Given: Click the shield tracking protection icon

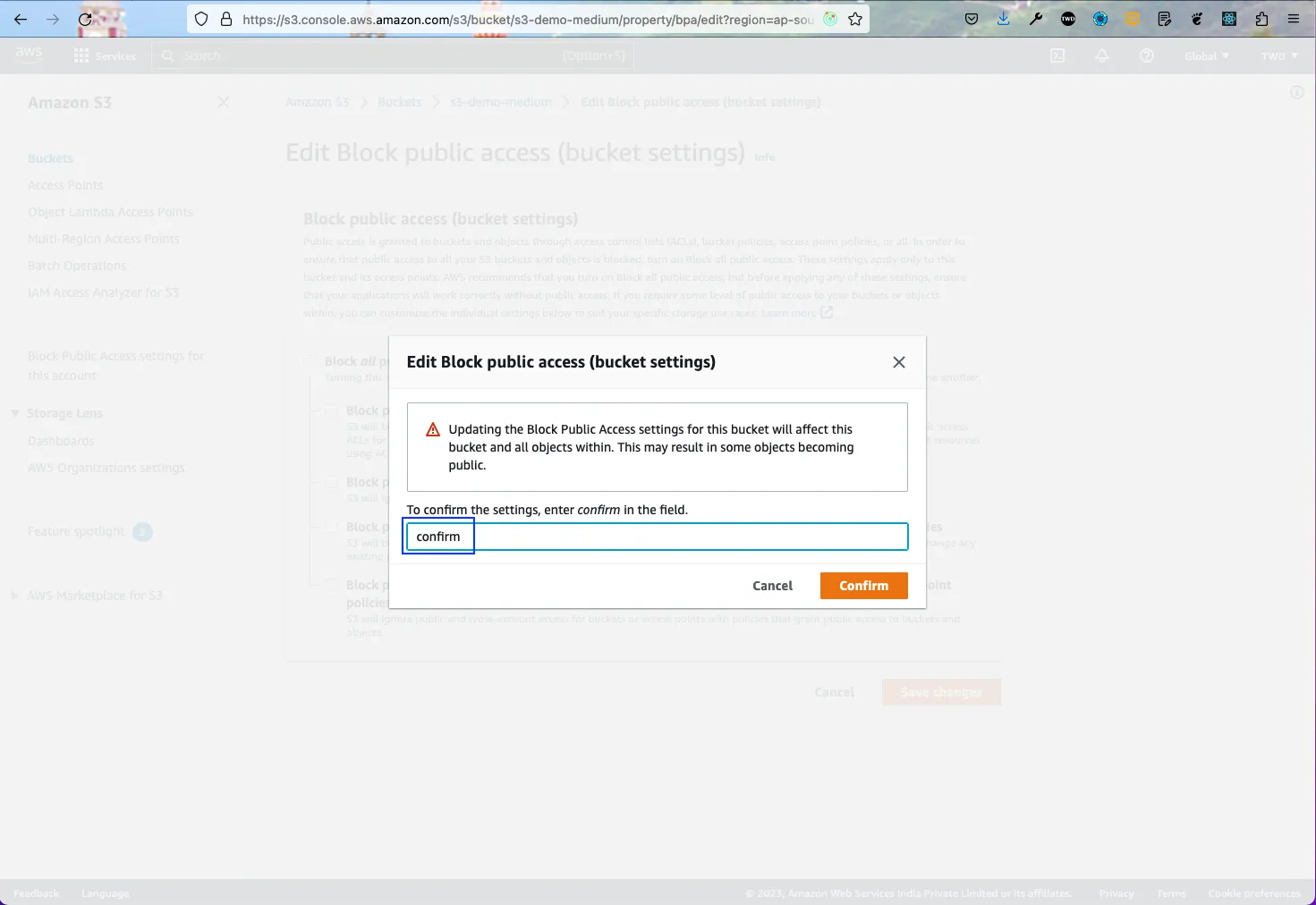Looking at the screenshot, I should [x=201, y=19].
